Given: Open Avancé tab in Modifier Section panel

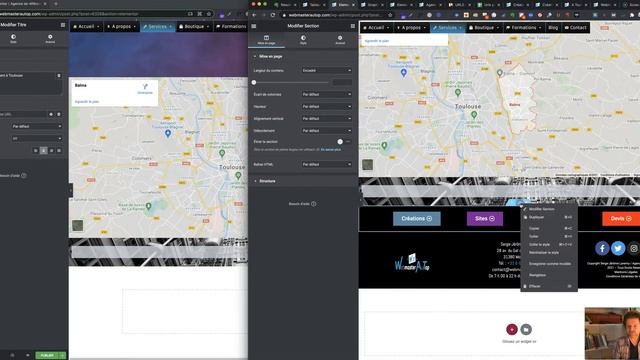Looking at the screenshot, I should point(340,40).
